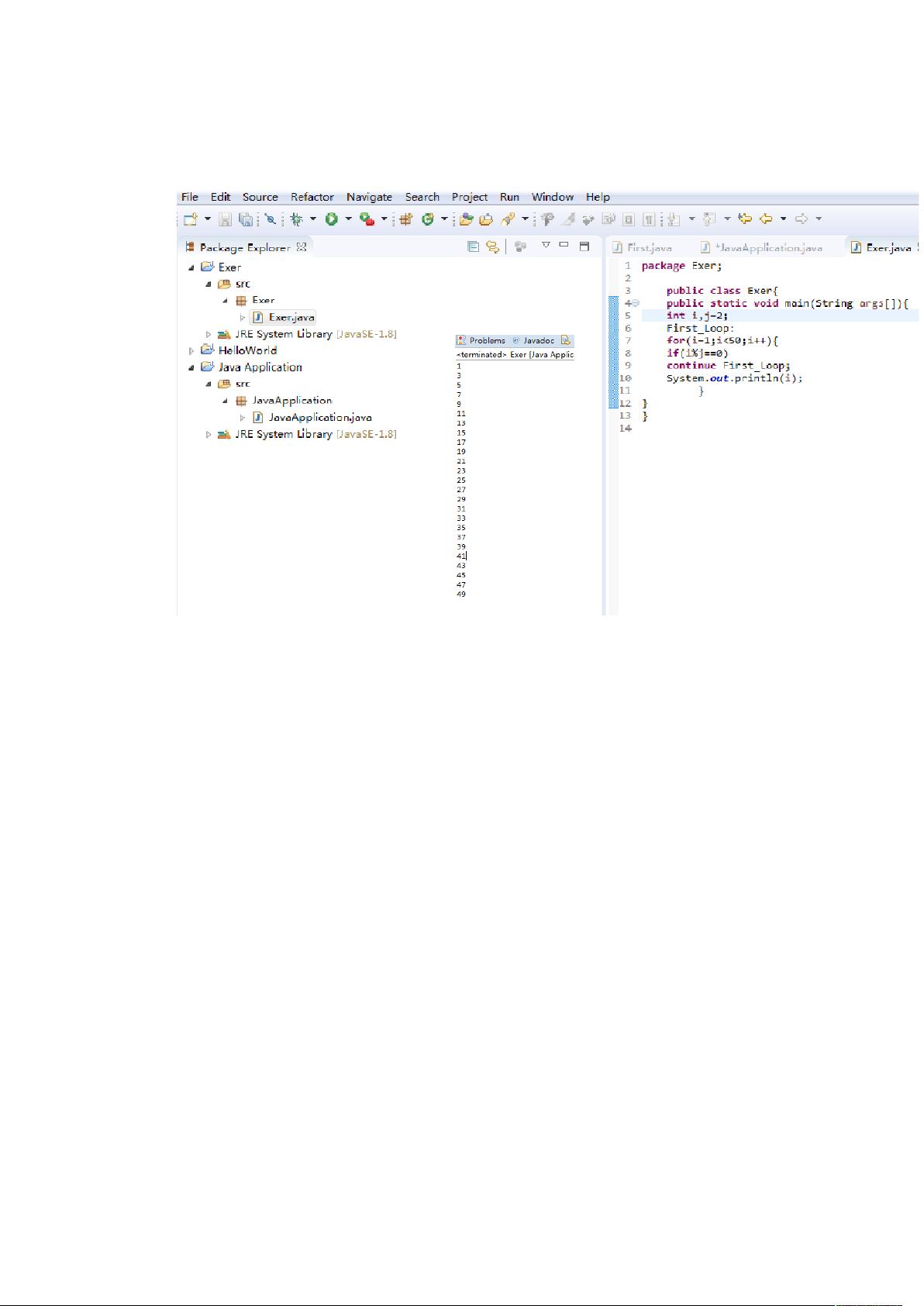Open the Source menu
The height and width of the screenshot is (1306, 924).
[x=260, y=197]
